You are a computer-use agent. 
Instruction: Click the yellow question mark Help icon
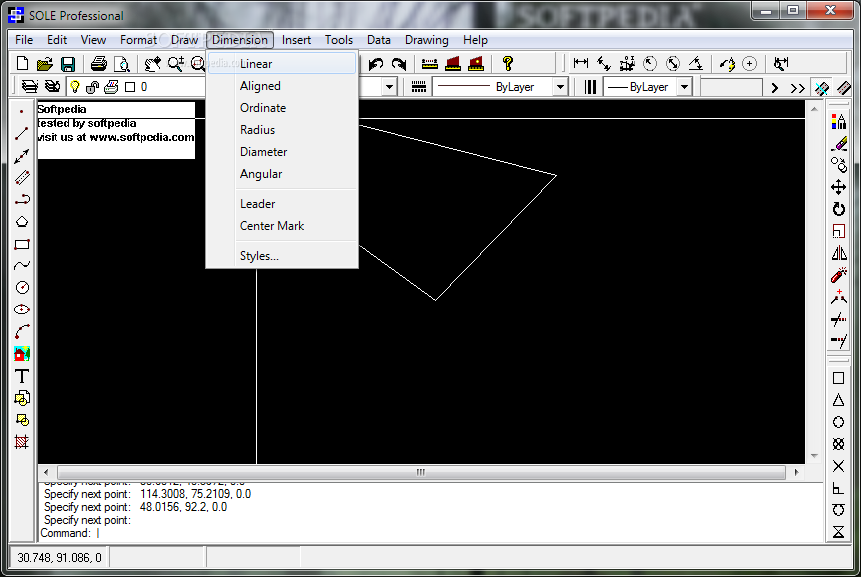[508, 64]
